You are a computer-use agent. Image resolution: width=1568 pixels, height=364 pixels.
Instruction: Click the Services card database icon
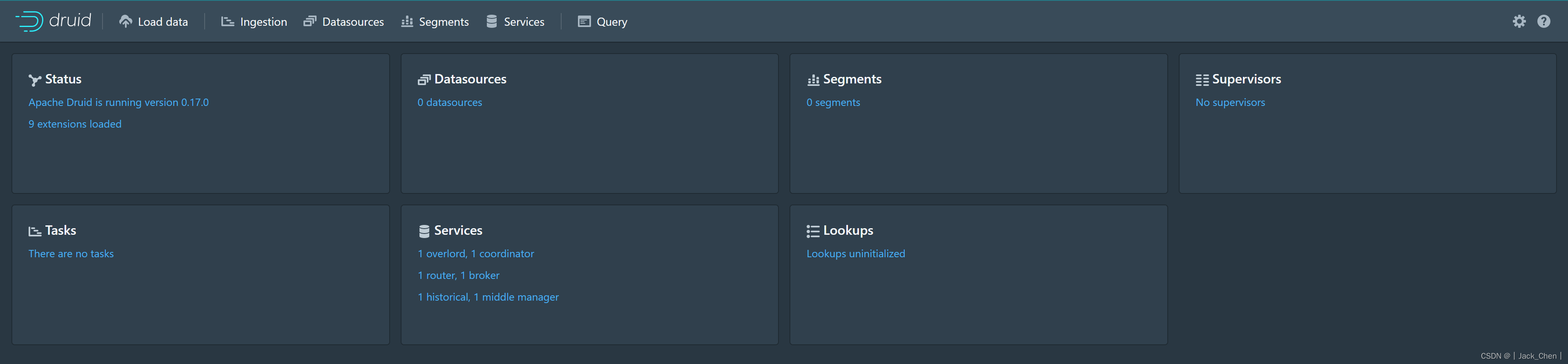[424, 231]
